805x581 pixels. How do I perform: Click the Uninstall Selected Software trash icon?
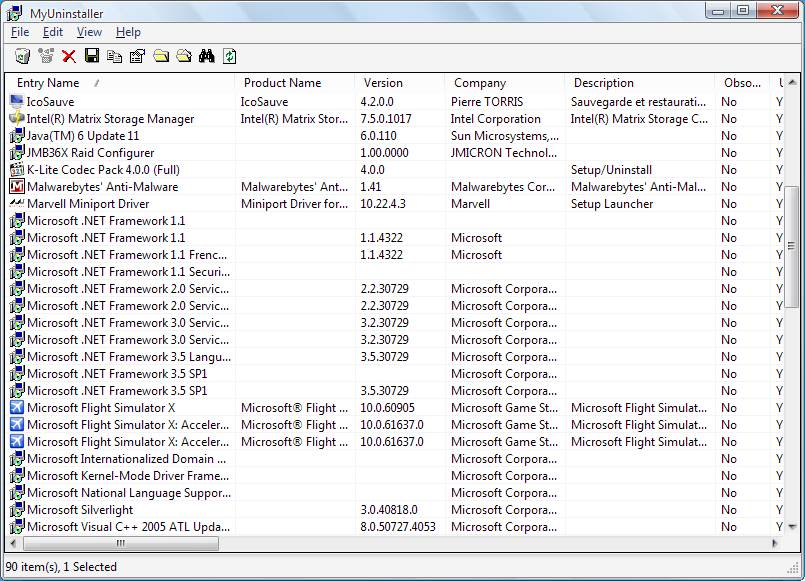pos(22,56)
